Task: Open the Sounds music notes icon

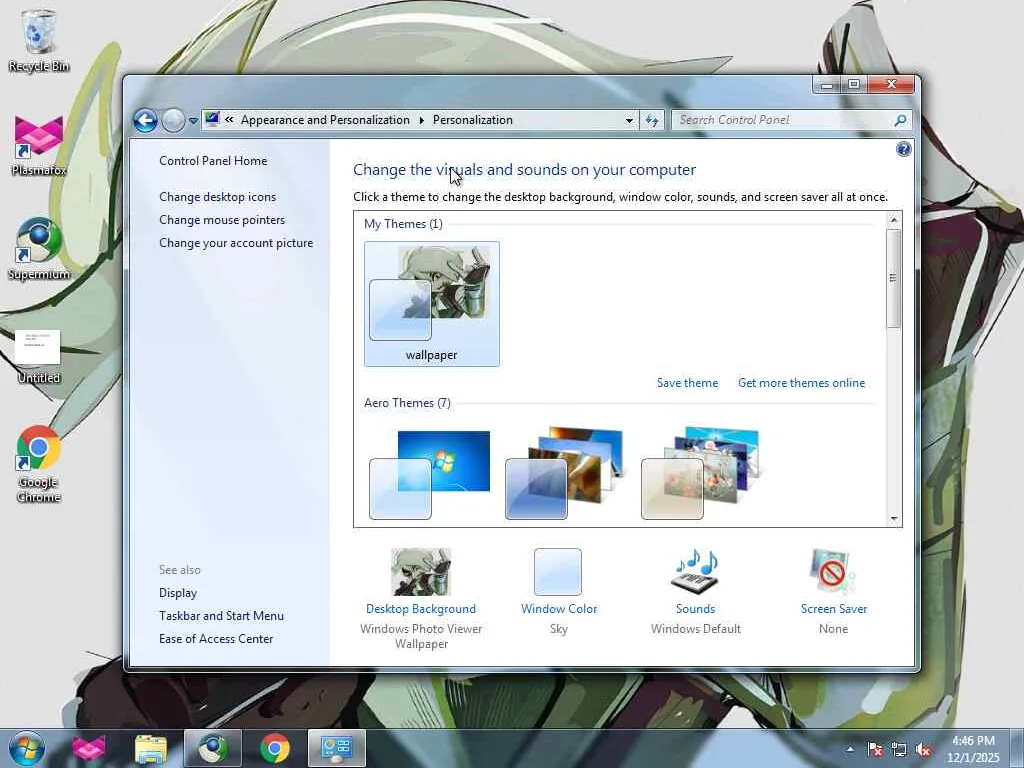Action: [696, 571]
